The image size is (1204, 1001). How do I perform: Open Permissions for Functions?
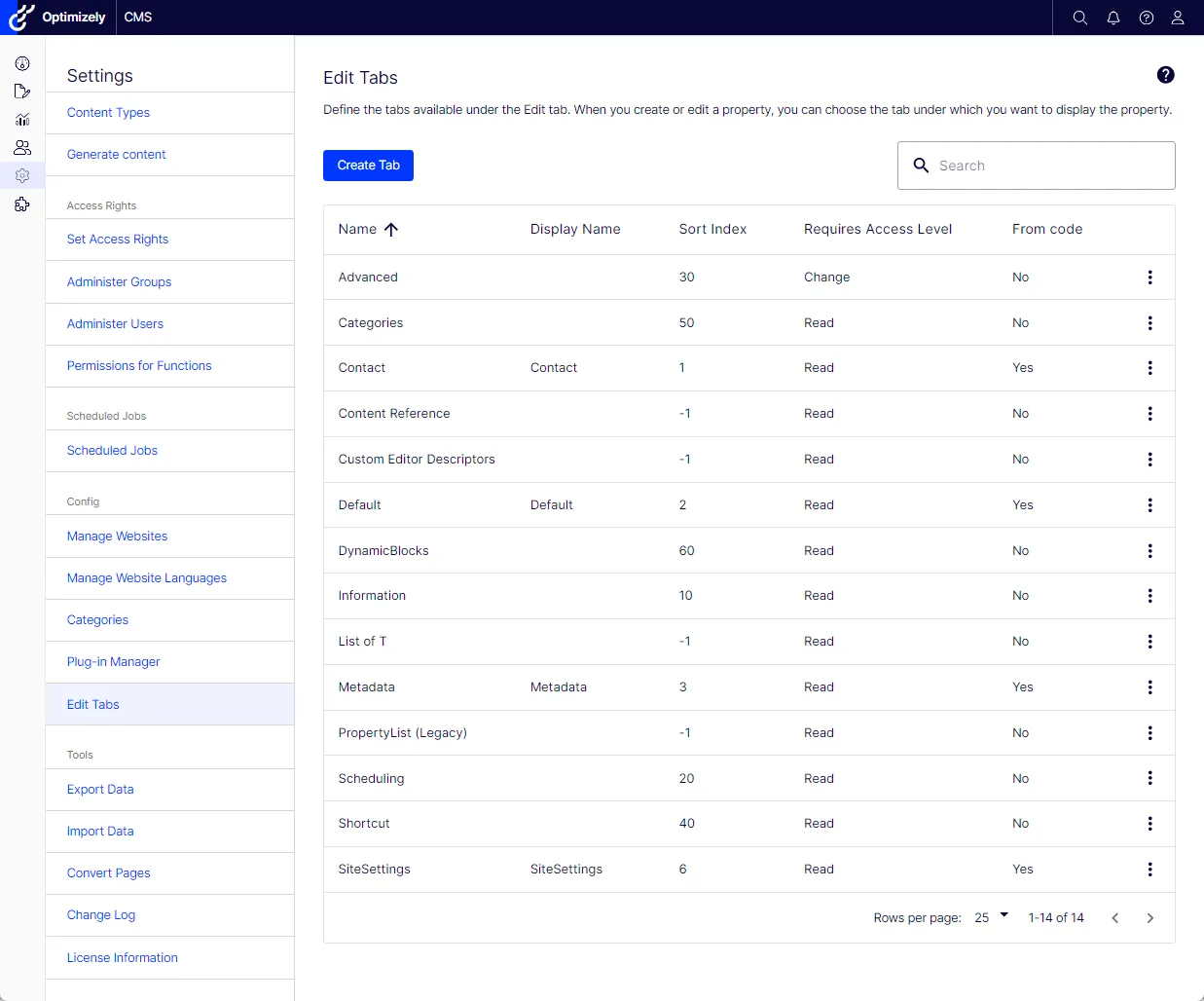(139, 366)
